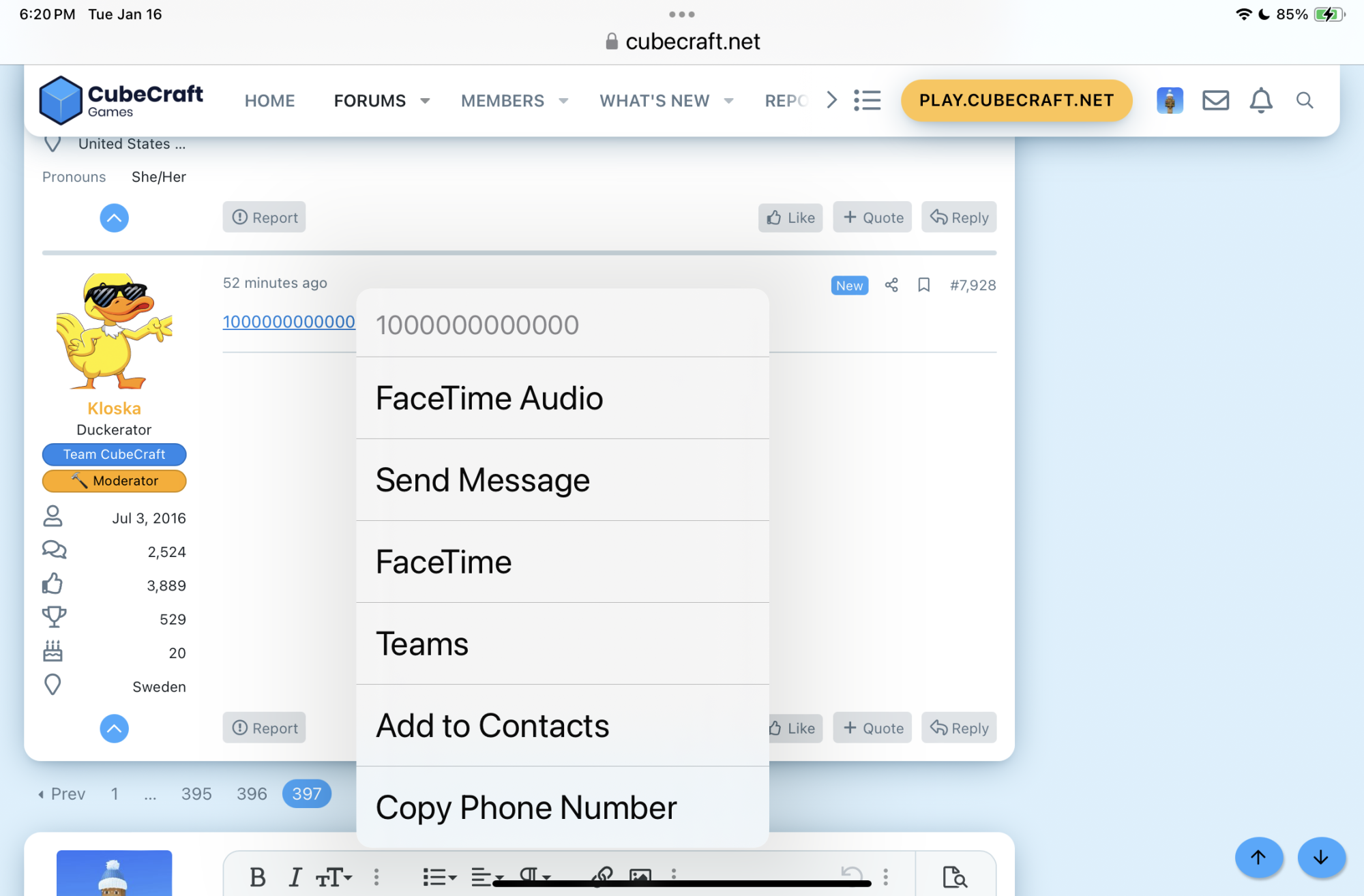The width and height of the screenshot is (1364, 896).
Task: Click the 52 minutes ago timestamp
Action: tap(275, 282)
